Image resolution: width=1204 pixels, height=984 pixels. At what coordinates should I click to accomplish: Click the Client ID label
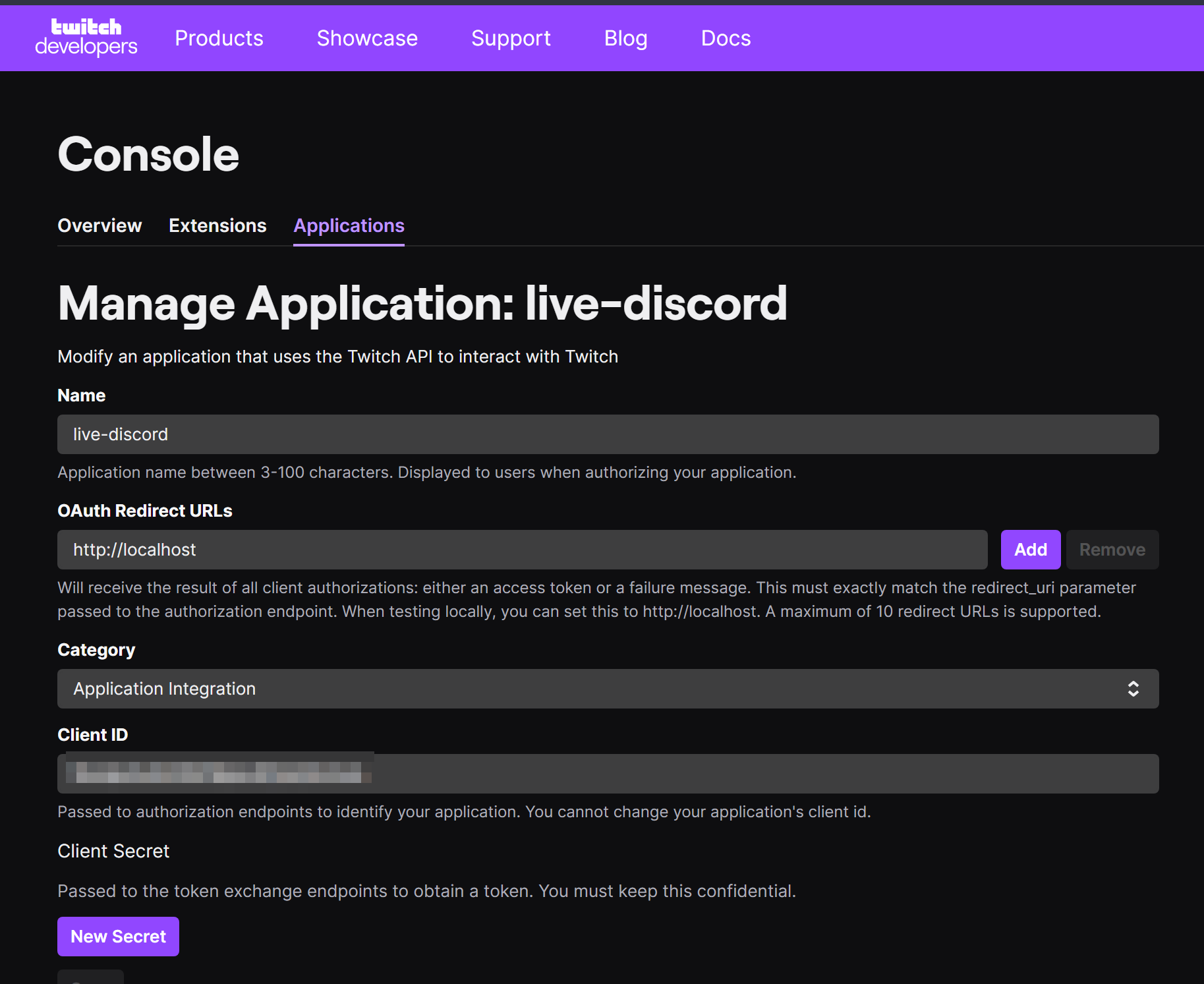[93, 735]
